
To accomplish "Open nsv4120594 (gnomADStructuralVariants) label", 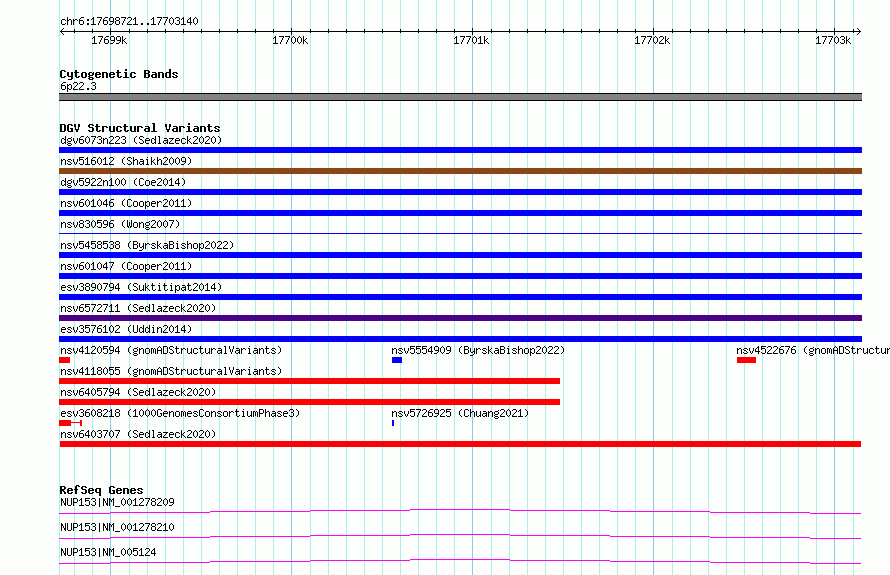I will (171, 350).
